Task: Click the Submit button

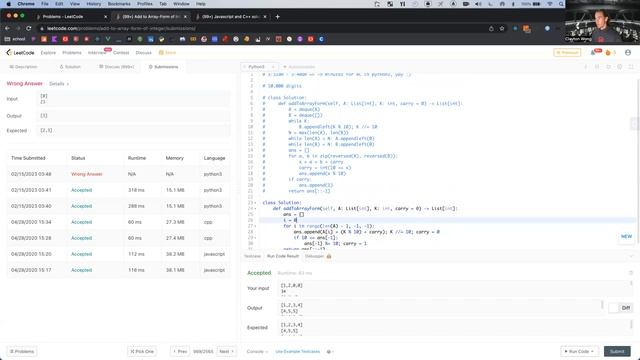Action: (x=617, y=351)
